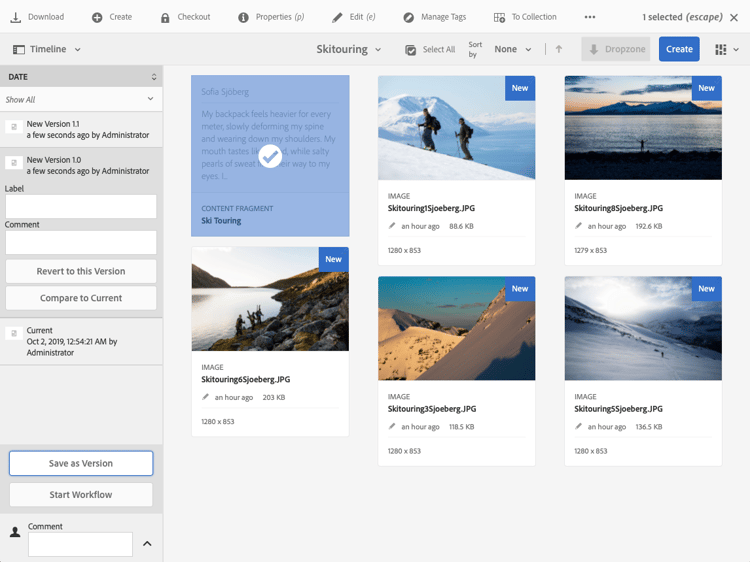Image resolution: width=750 pixels, height=562 pixels.
Task: Open the Show All filter dropdown
Action: point(81,99)
